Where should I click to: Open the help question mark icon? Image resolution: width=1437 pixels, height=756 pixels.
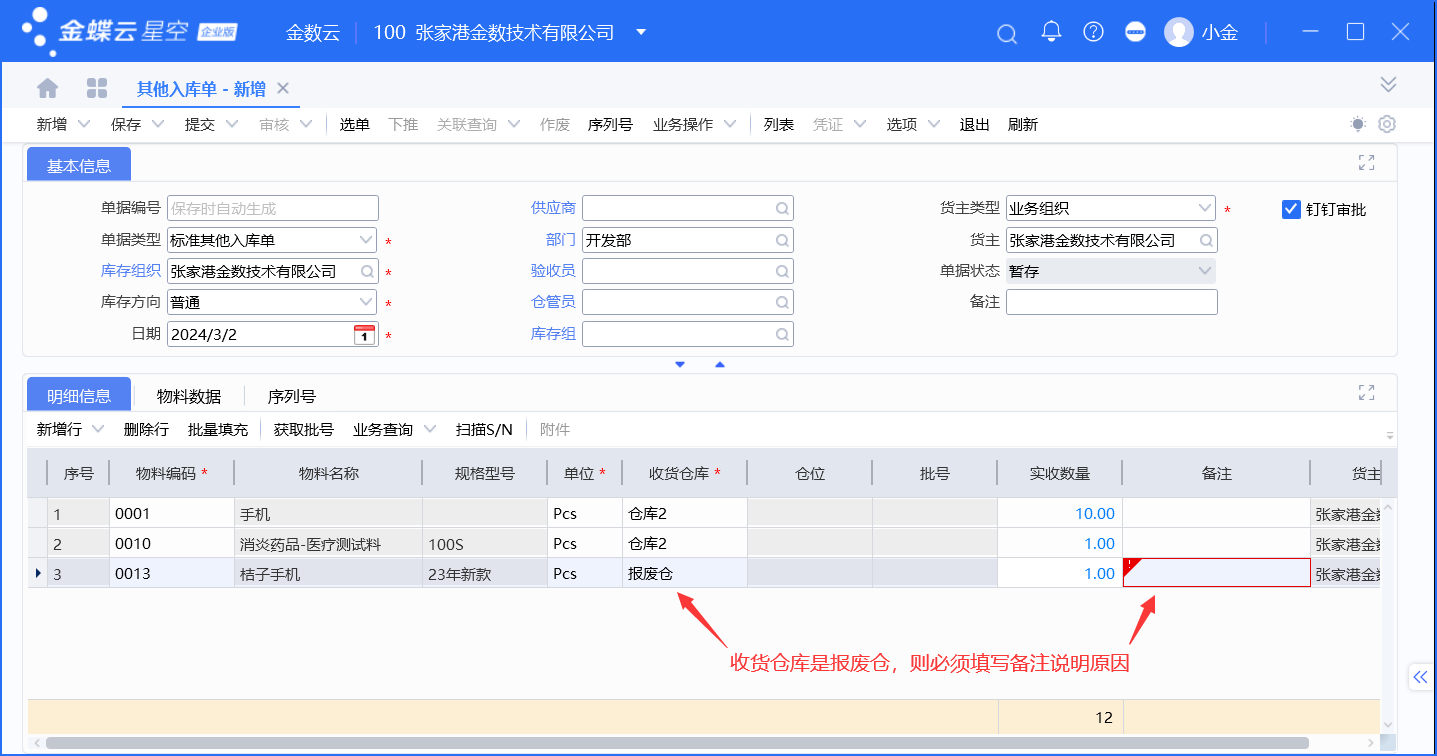1094,32
